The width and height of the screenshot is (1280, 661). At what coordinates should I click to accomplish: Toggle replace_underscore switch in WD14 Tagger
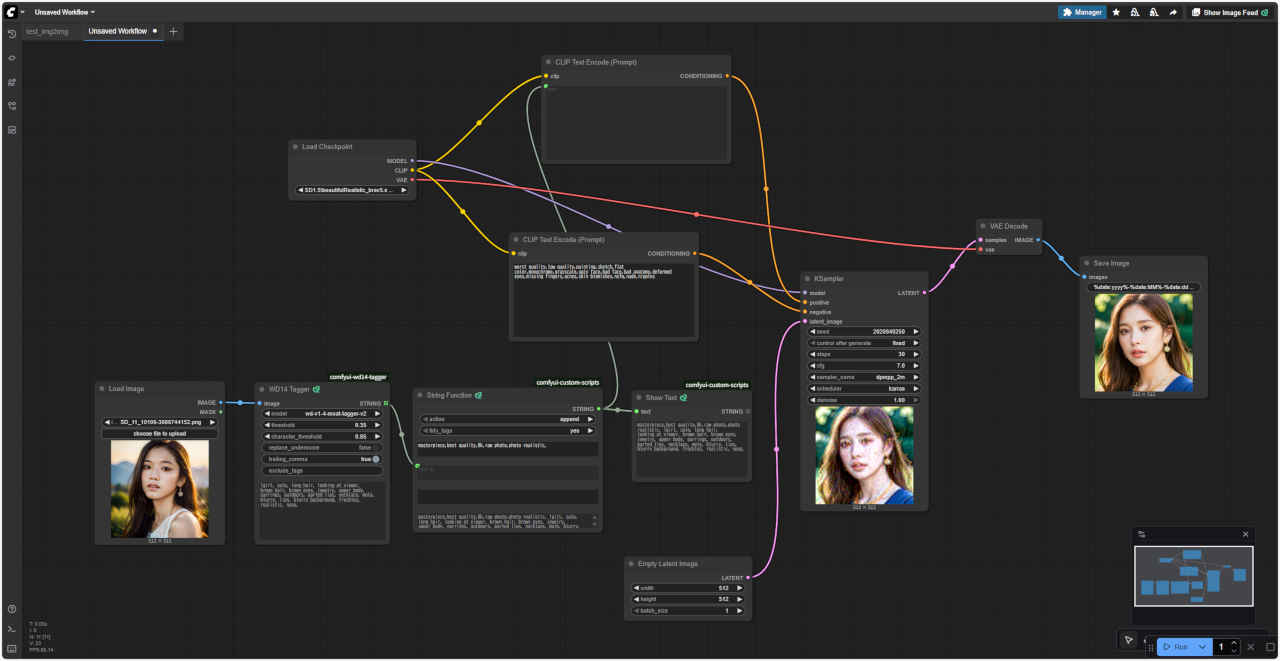tap(375, 447)
